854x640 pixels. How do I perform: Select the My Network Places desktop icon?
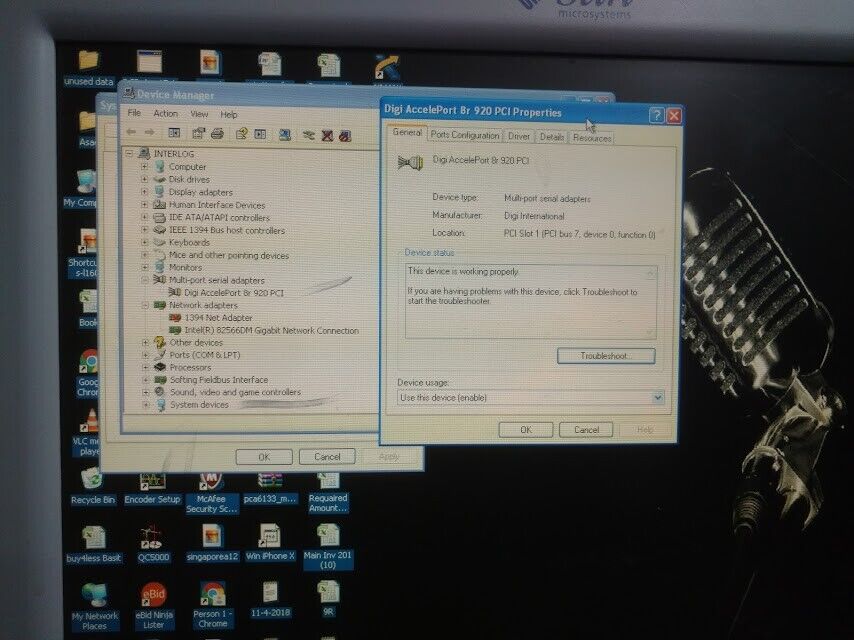95,606
